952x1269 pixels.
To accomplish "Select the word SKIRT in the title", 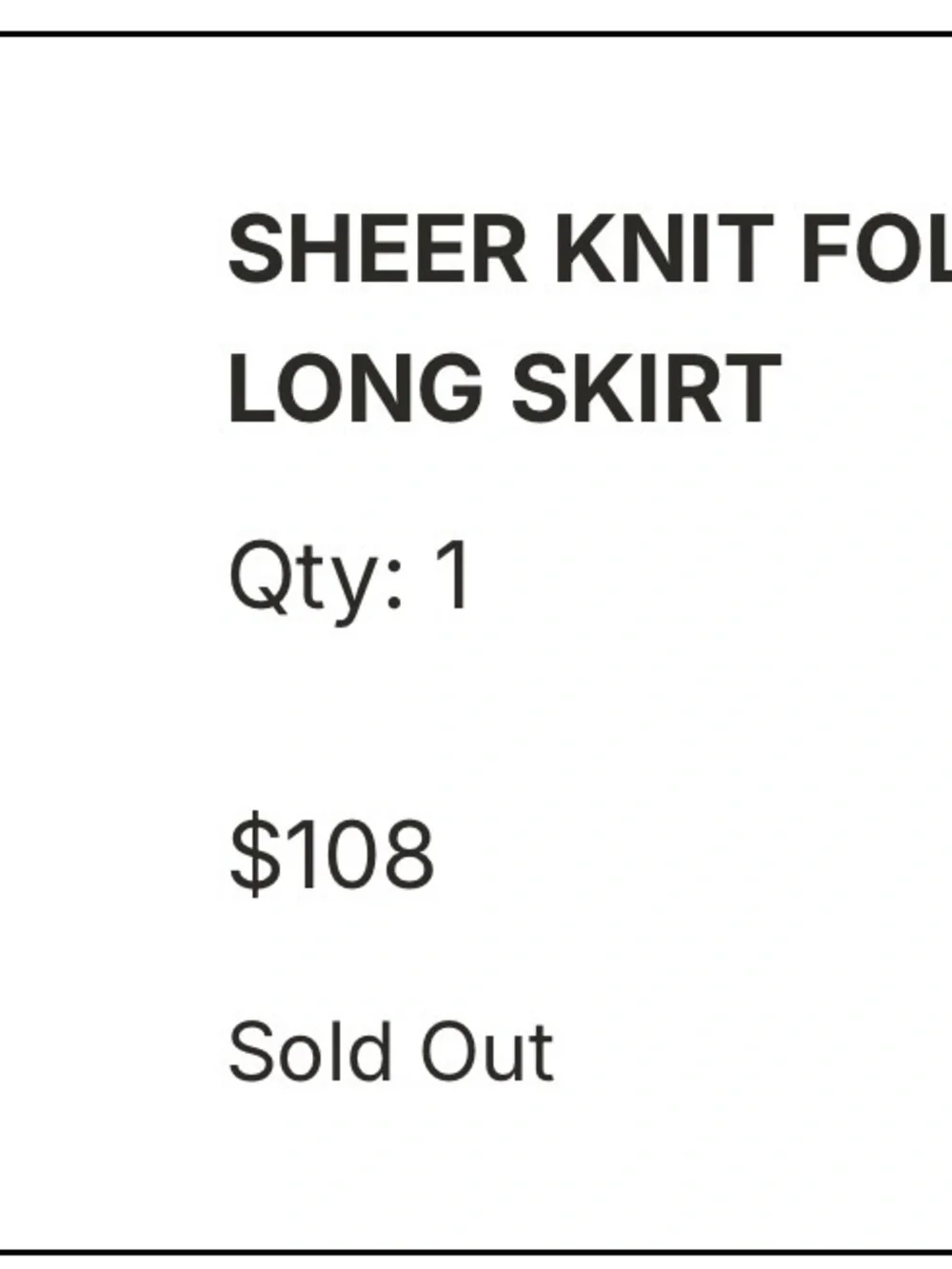I will click(646, 388).
